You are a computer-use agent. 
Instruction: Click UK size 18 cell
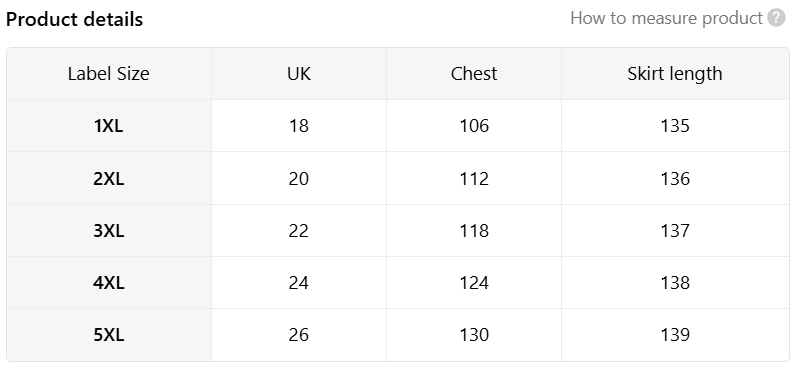click(x=299, y=126)
